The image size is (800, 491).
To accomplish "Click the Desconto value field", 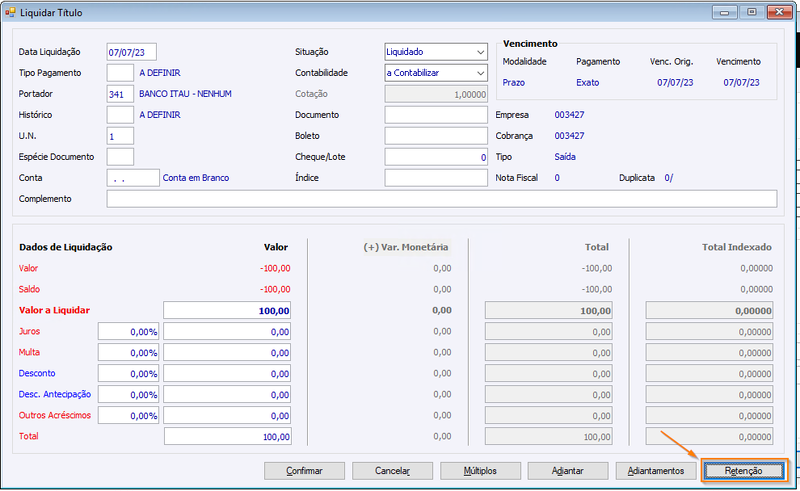I will 227,374.
